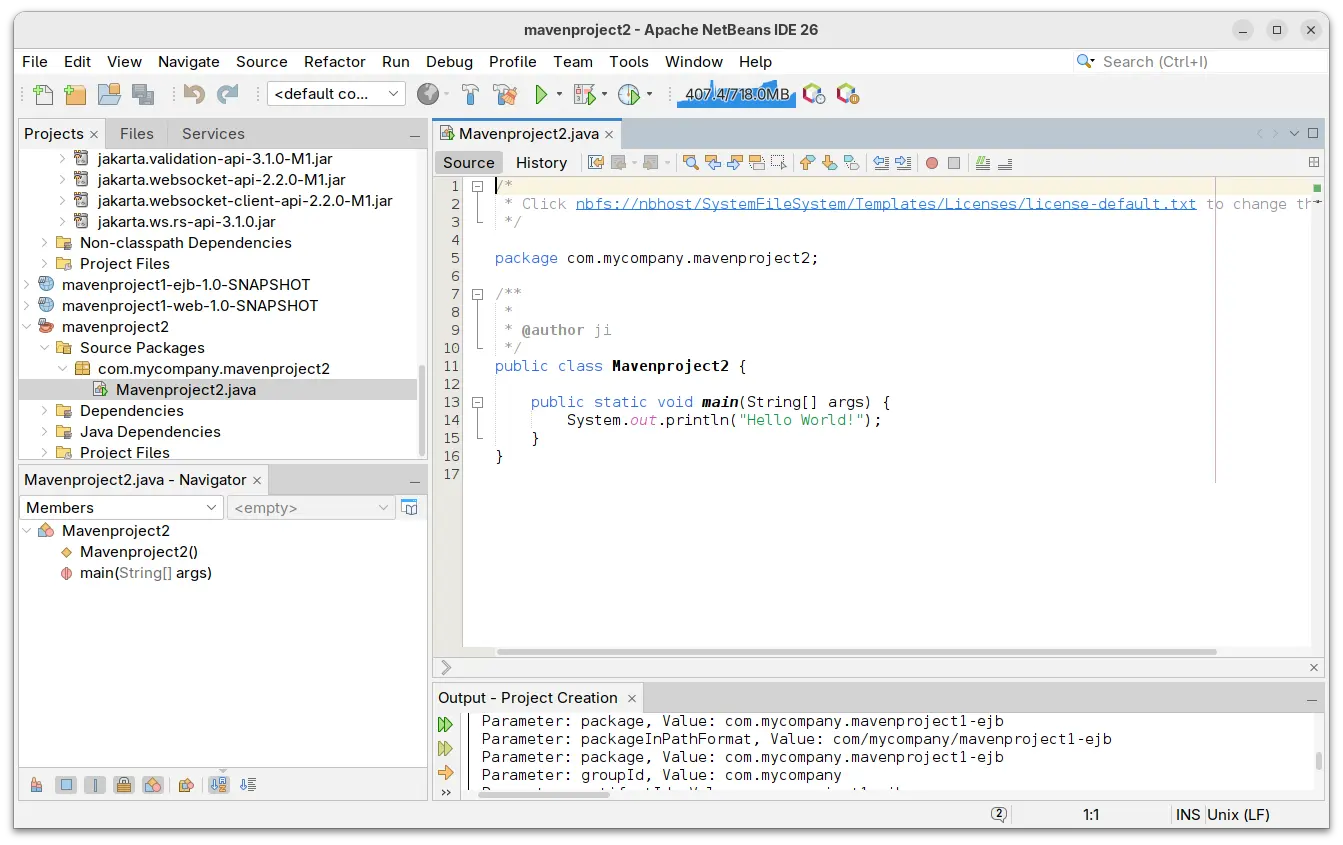Toggle Highlight Search results in editor toolbar

click(x=757, y=163)
